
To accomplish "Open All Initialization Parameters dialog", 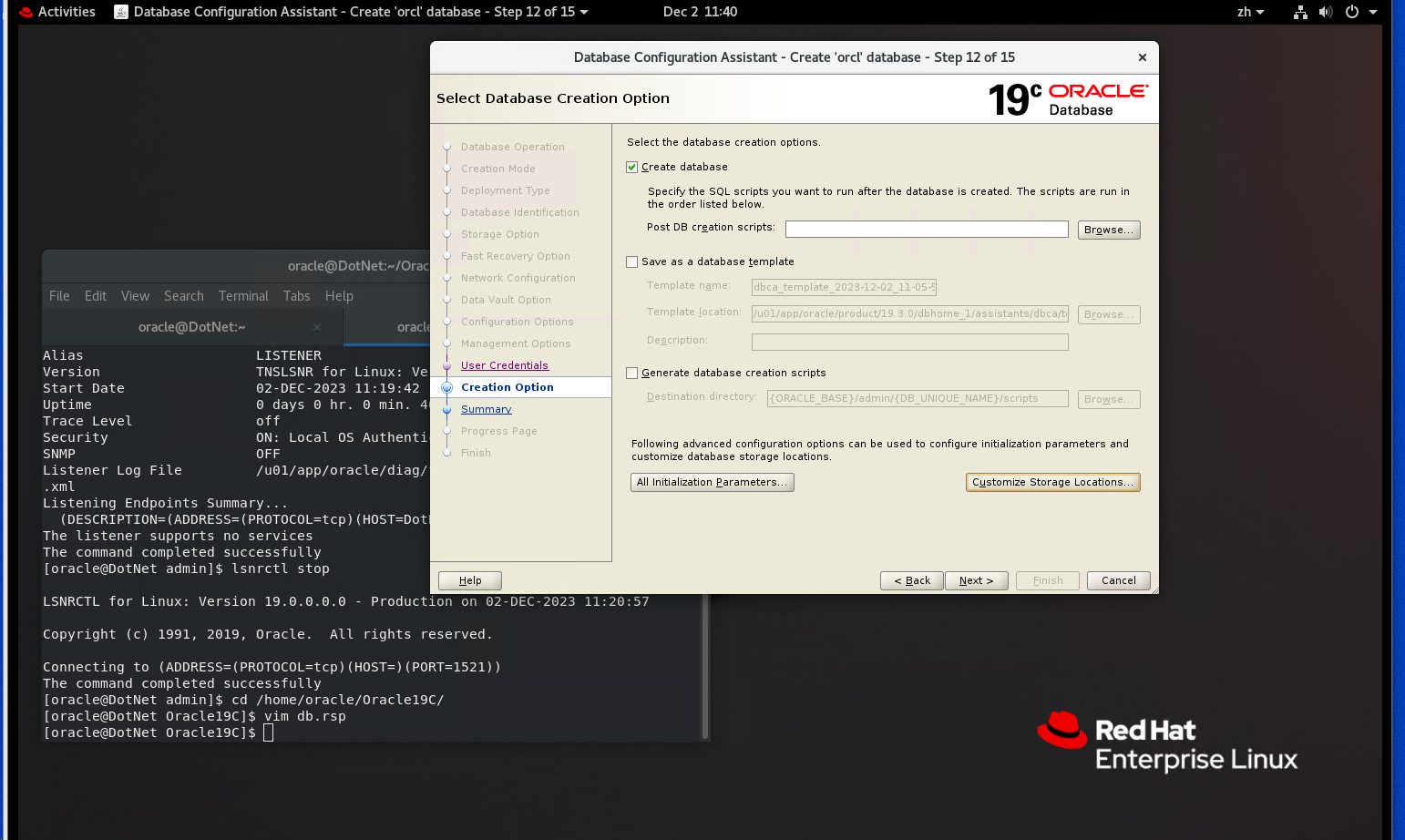I will [x=713, y=483].
